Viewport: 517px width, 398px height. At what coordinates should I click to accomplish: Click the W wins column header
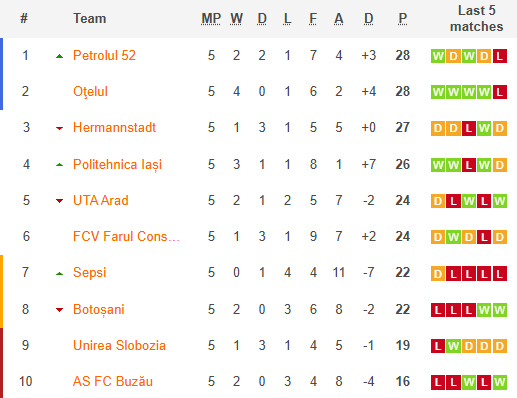pos(236,19)
